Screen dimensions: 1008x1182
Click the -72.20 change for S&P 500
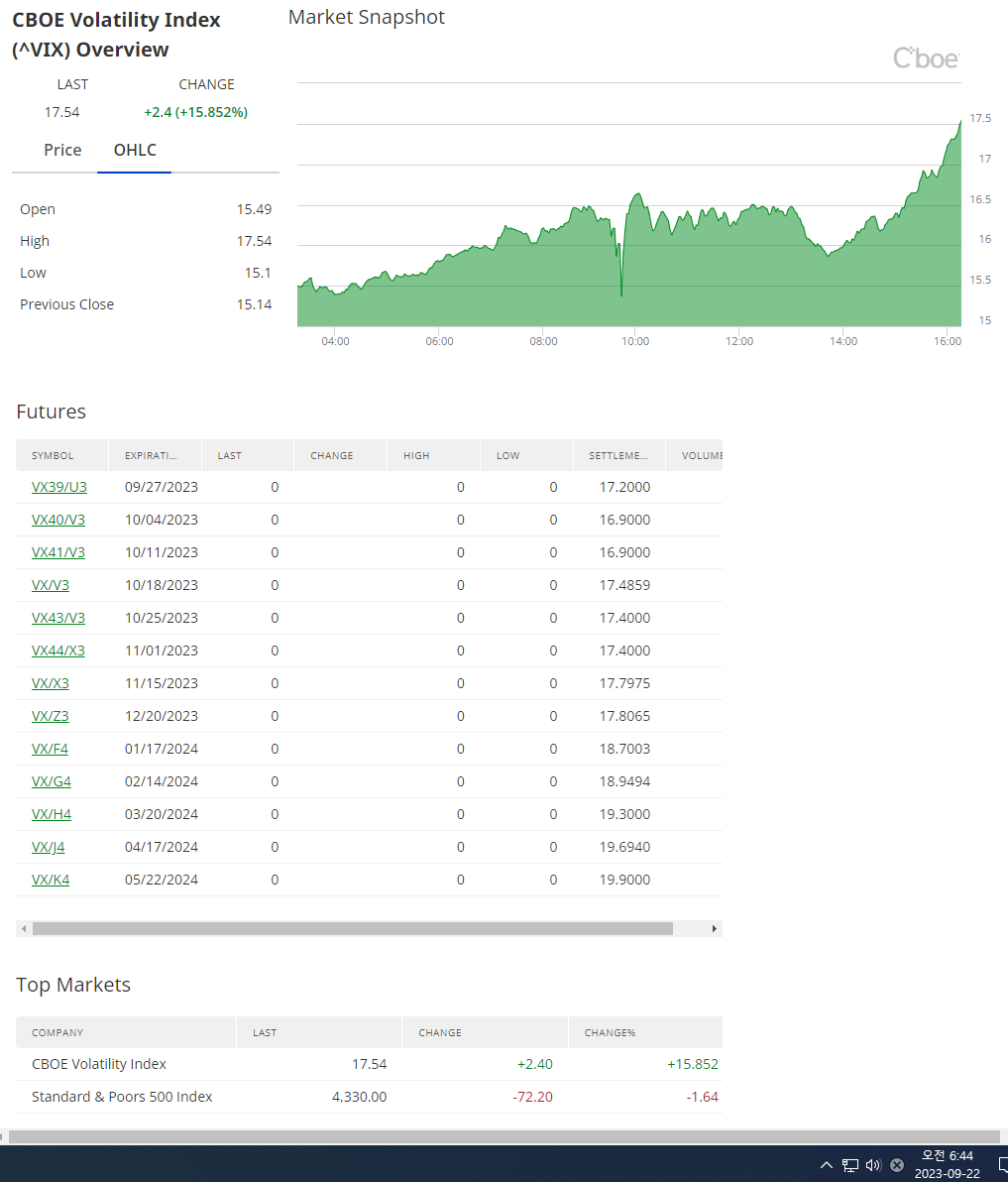[532, 1097]
